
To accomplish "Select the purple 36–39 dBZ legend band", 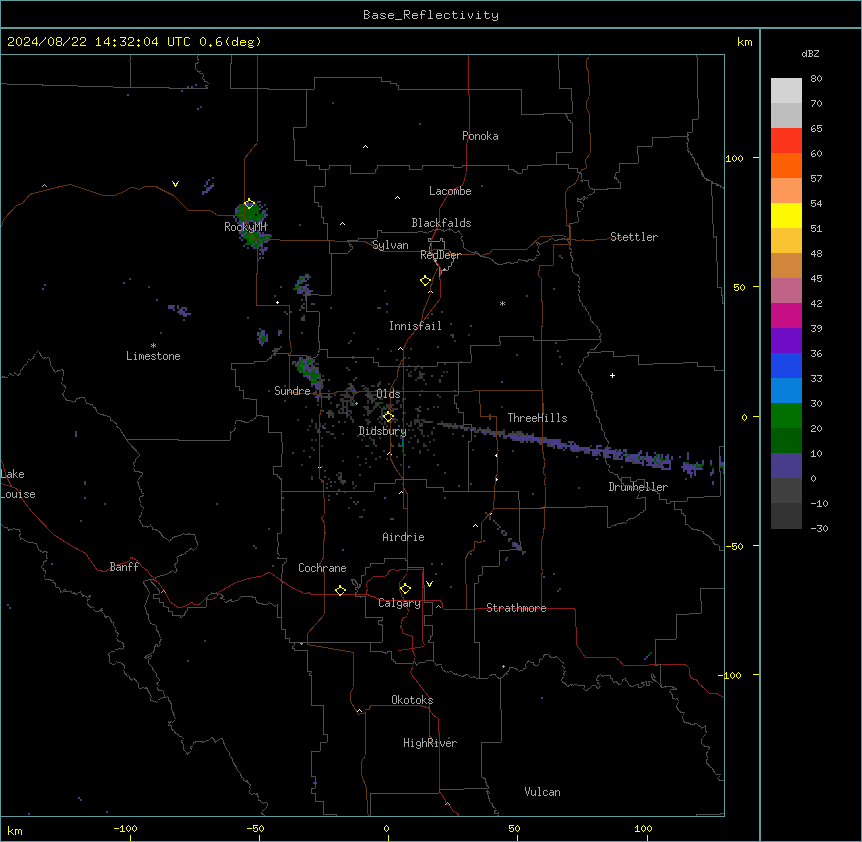I will (786, 341).
